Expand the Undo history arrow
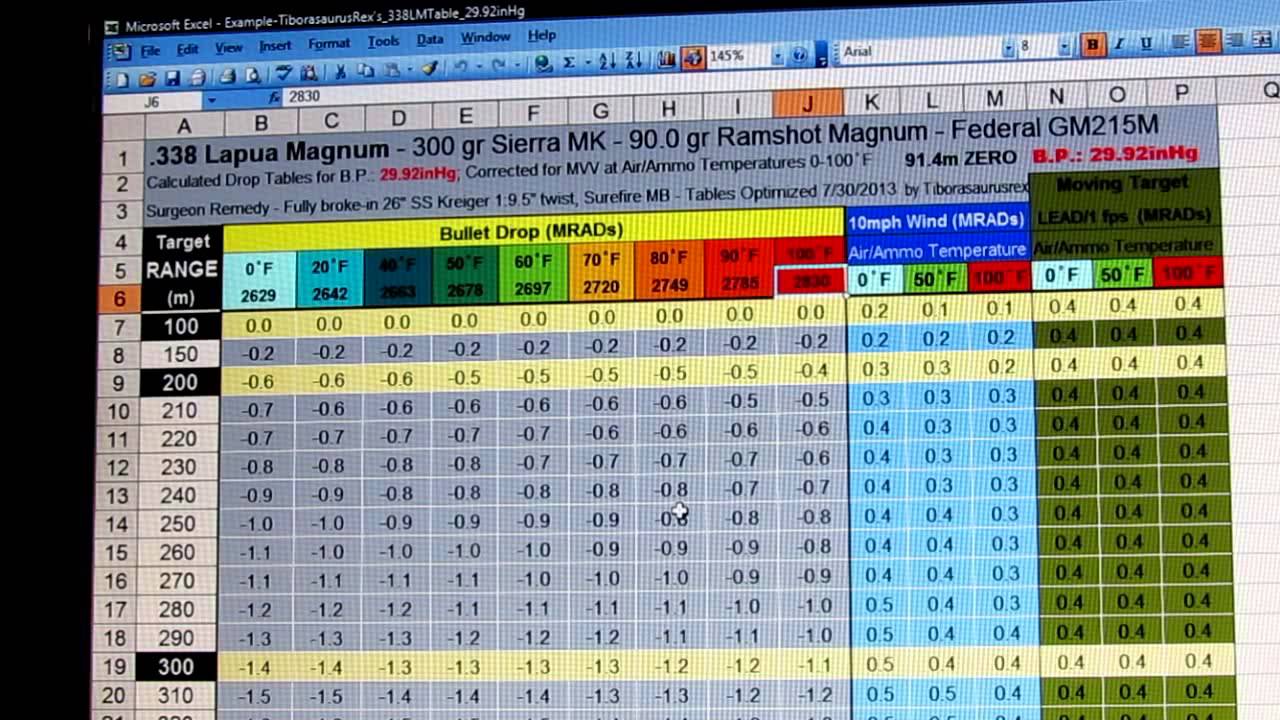The image size is (1280, 720). point(479,67)
